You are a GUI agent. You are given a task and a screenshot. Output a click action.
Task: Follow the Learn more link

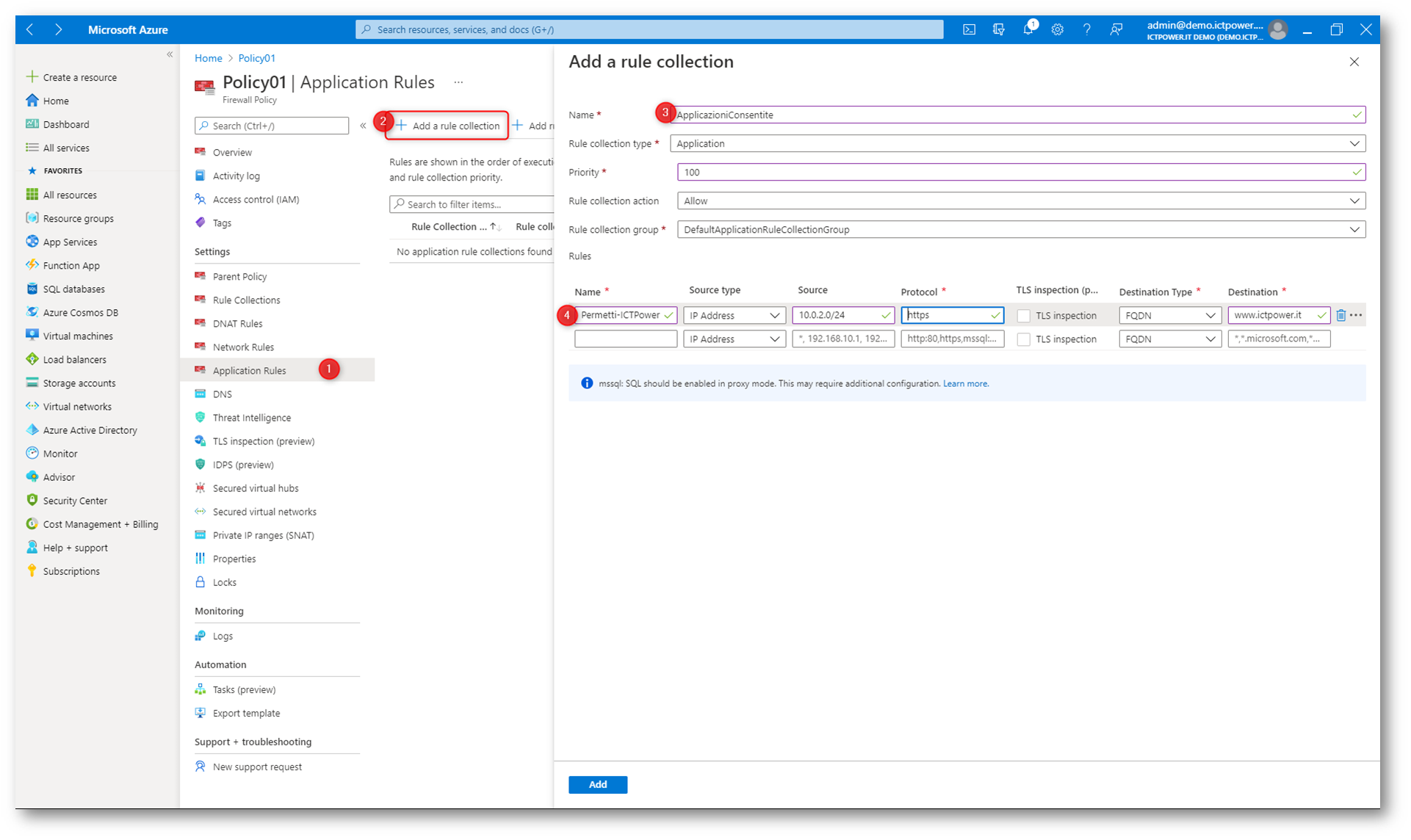click(x=965, y=384)
